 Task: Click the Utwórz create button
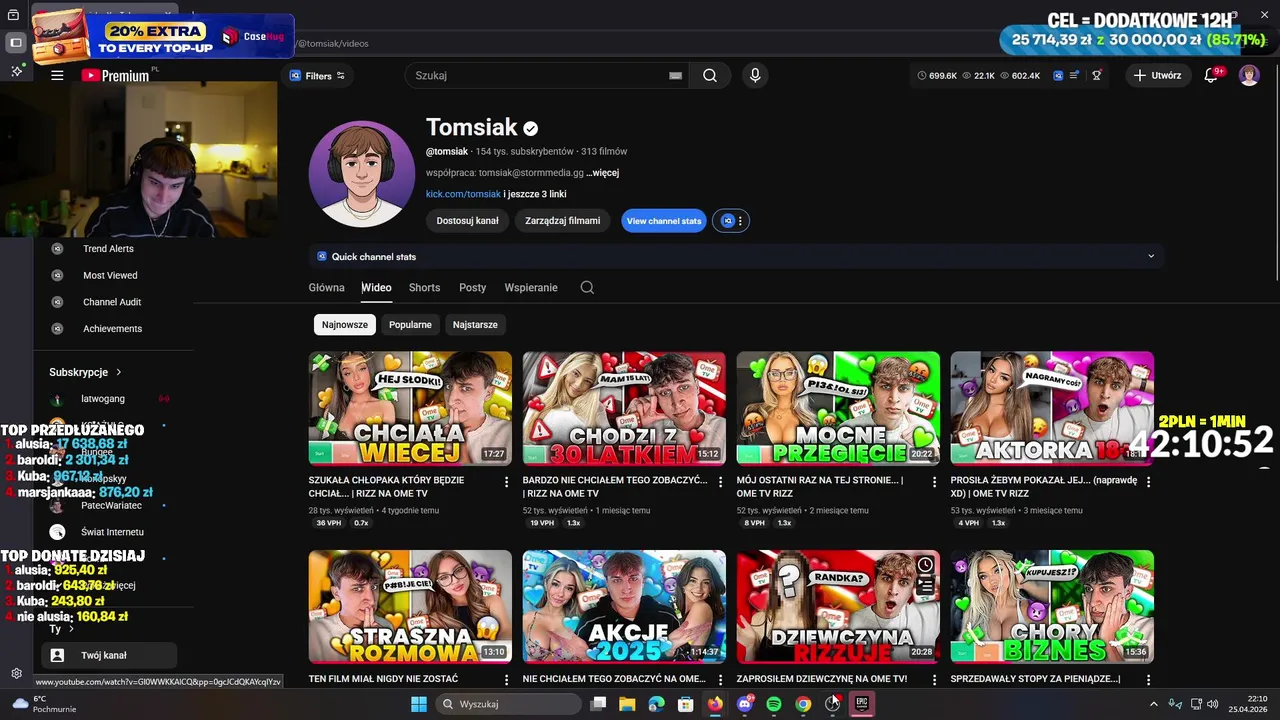click(1158, 75)
